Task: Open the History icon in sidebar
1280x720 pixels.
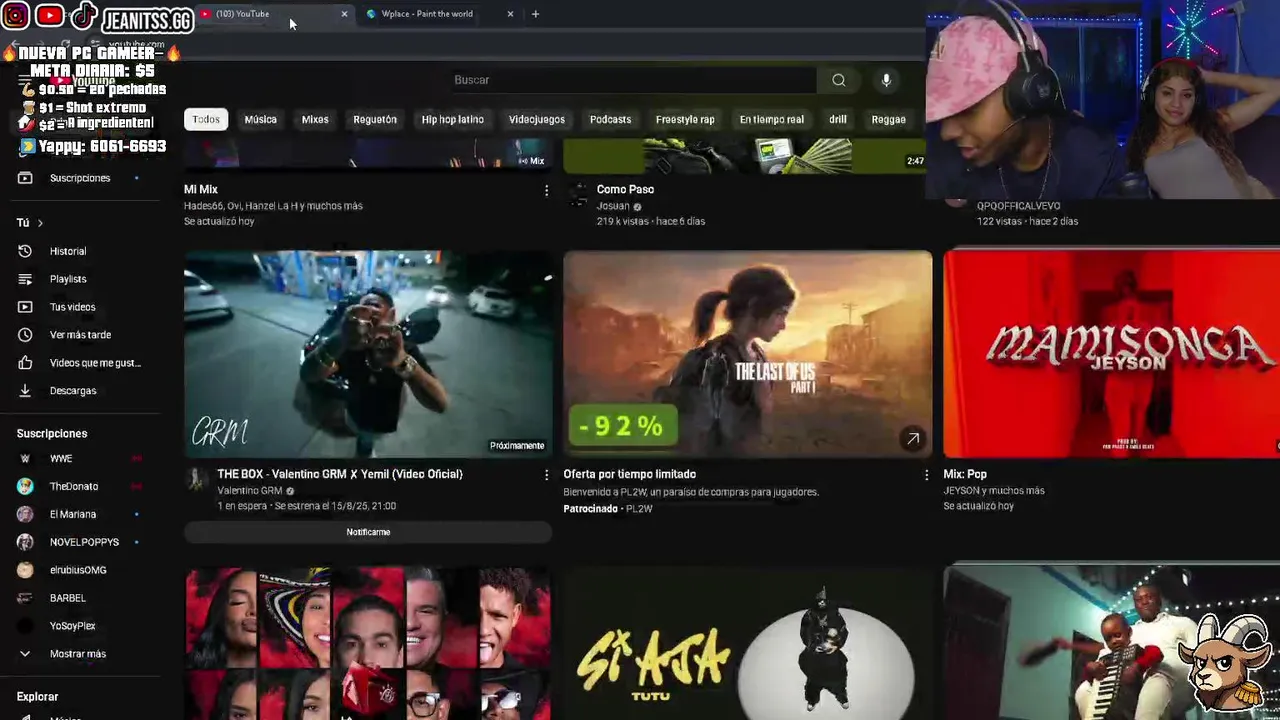Action: [x=25, y=251]
